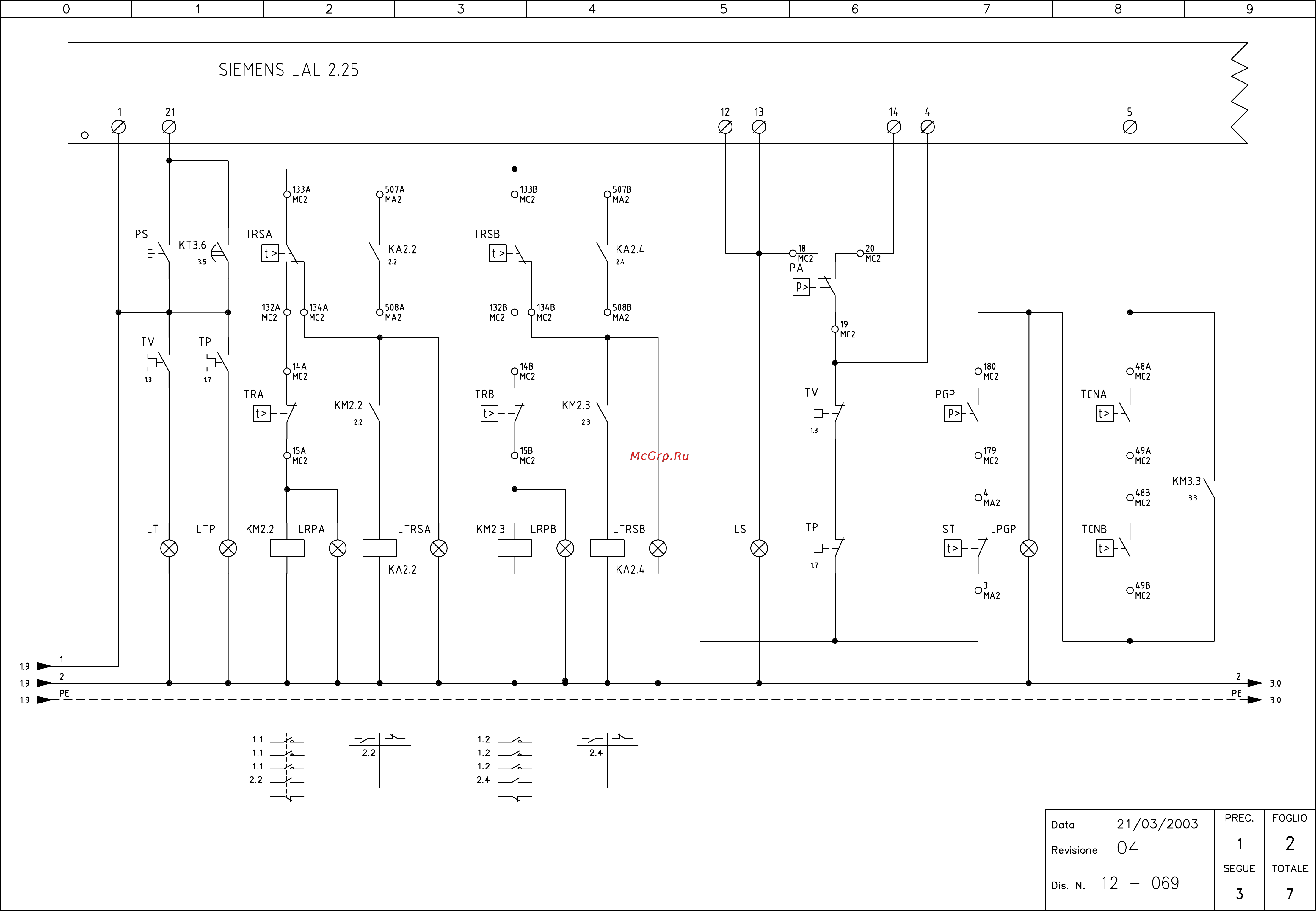
Task: Select the LS lamp symbol
Action: click(x=759, y=549)
